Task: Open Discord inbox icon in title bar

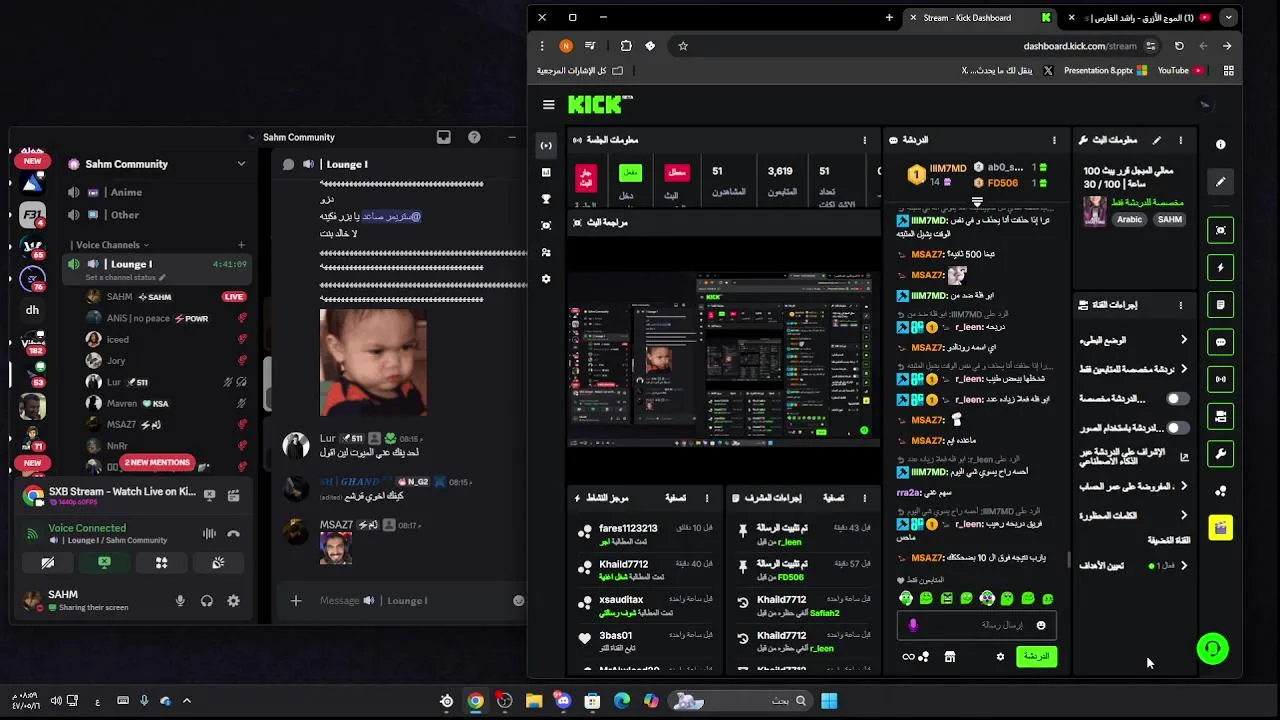Action: coord(444,137)
